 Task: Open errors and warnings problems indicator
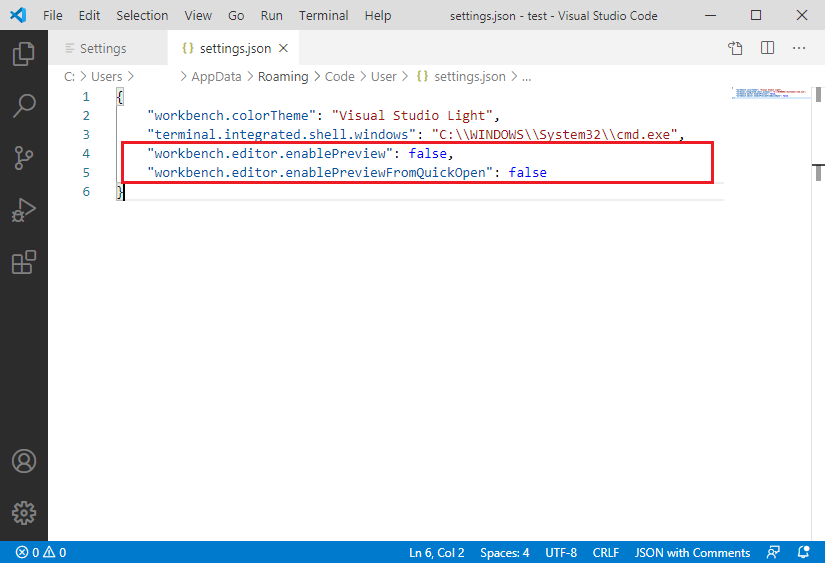tap(41, 552)
